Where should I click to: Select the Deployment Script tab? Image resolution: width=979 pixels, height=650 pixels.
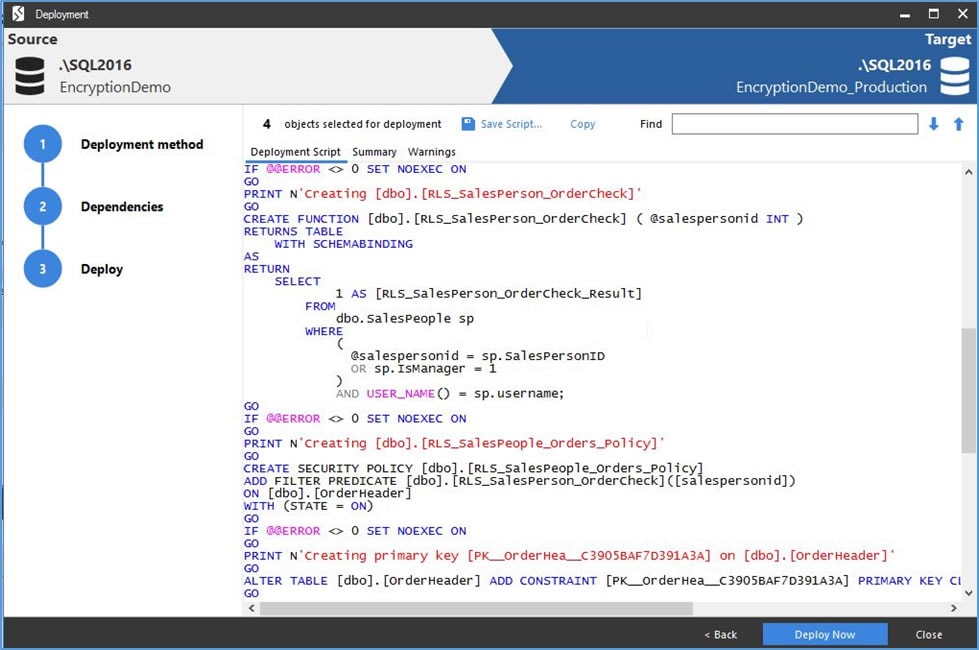coord(295,152)
